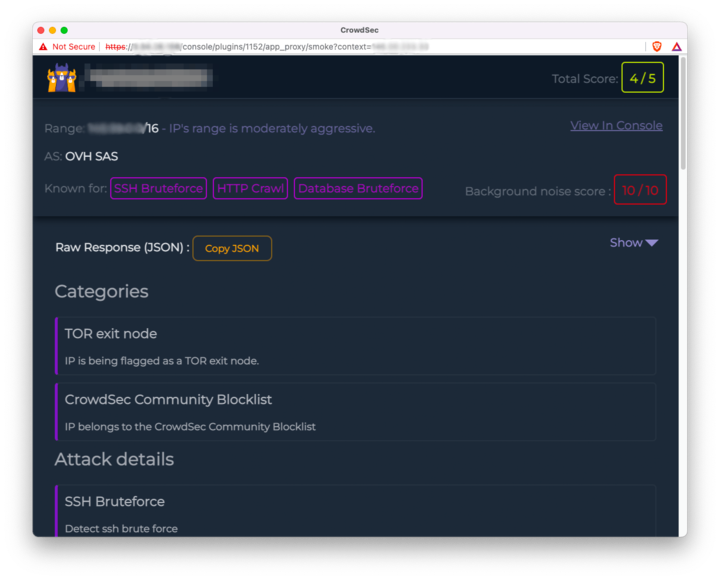Screen dimensions: 720x580
Task: Click the CrowdSec Community Blocklist card
Action: (x=355, y=412)
